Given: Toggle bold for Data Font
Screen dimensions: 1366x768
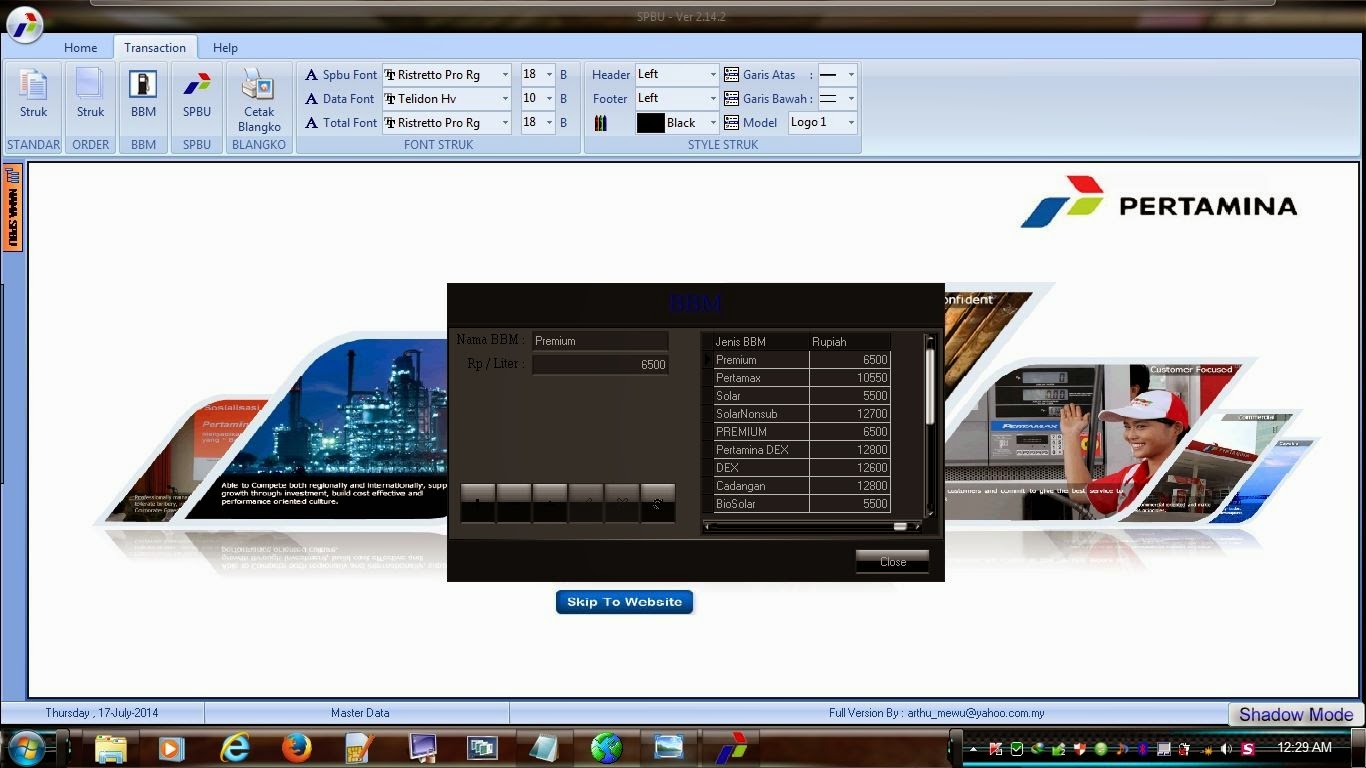Looking at the screenshot, I should pyautogui.click(x=564, y=99).
